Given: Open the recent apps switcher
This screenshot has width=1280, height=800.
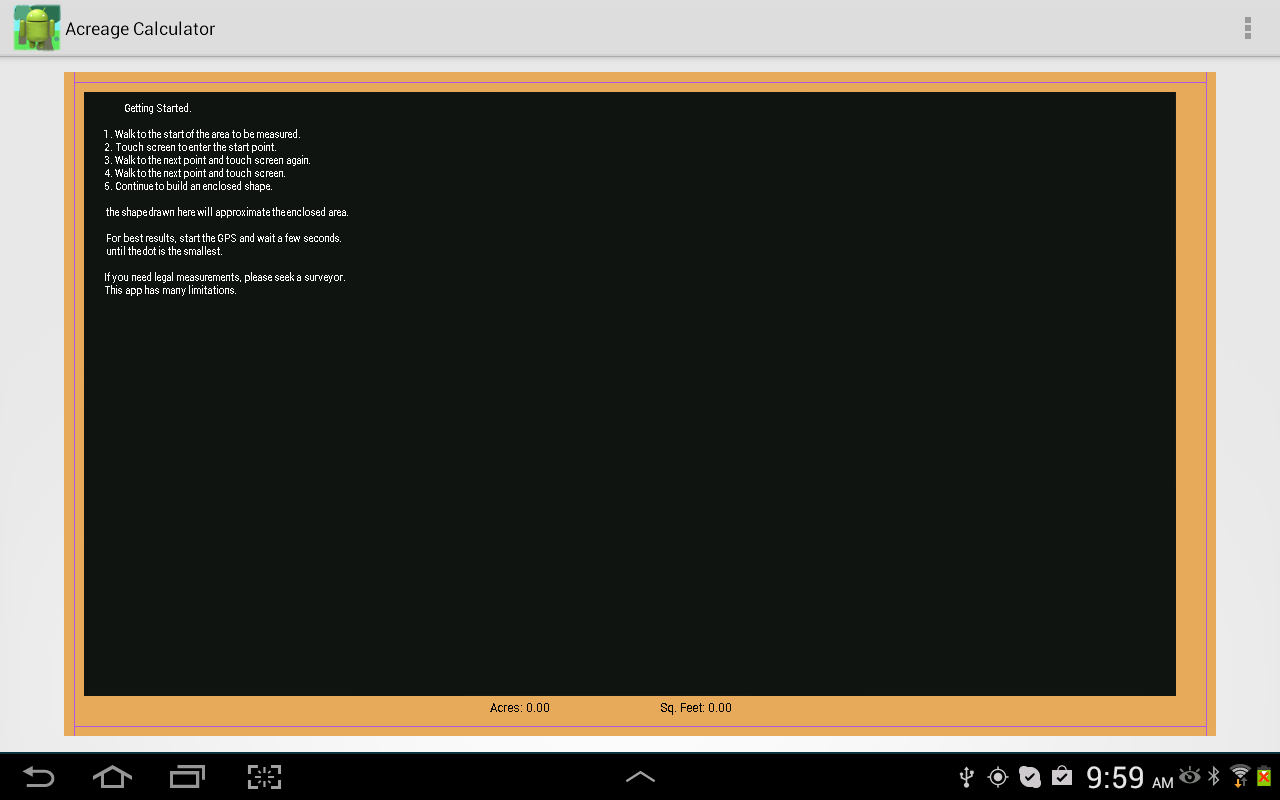Looking at the screenshot, I should [x=188, y=777].
